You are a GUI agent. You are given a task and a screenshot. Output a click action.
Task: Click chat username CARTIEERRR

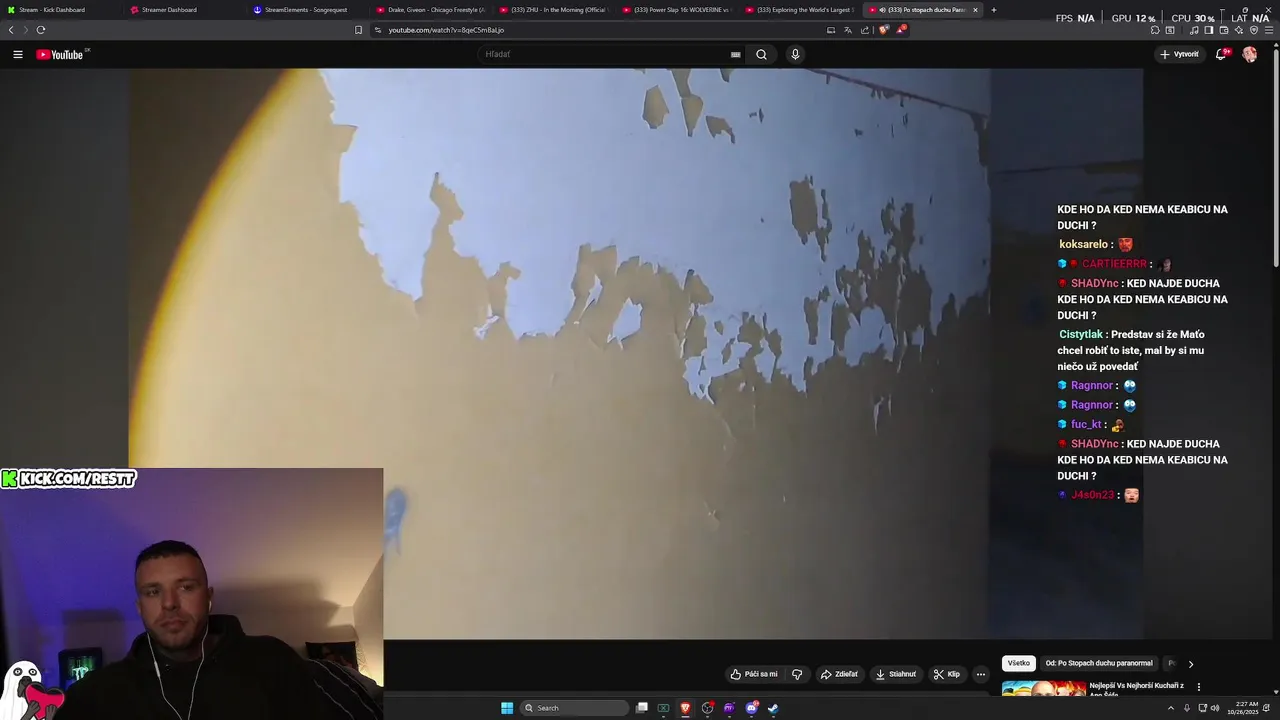coord(1114,264)
